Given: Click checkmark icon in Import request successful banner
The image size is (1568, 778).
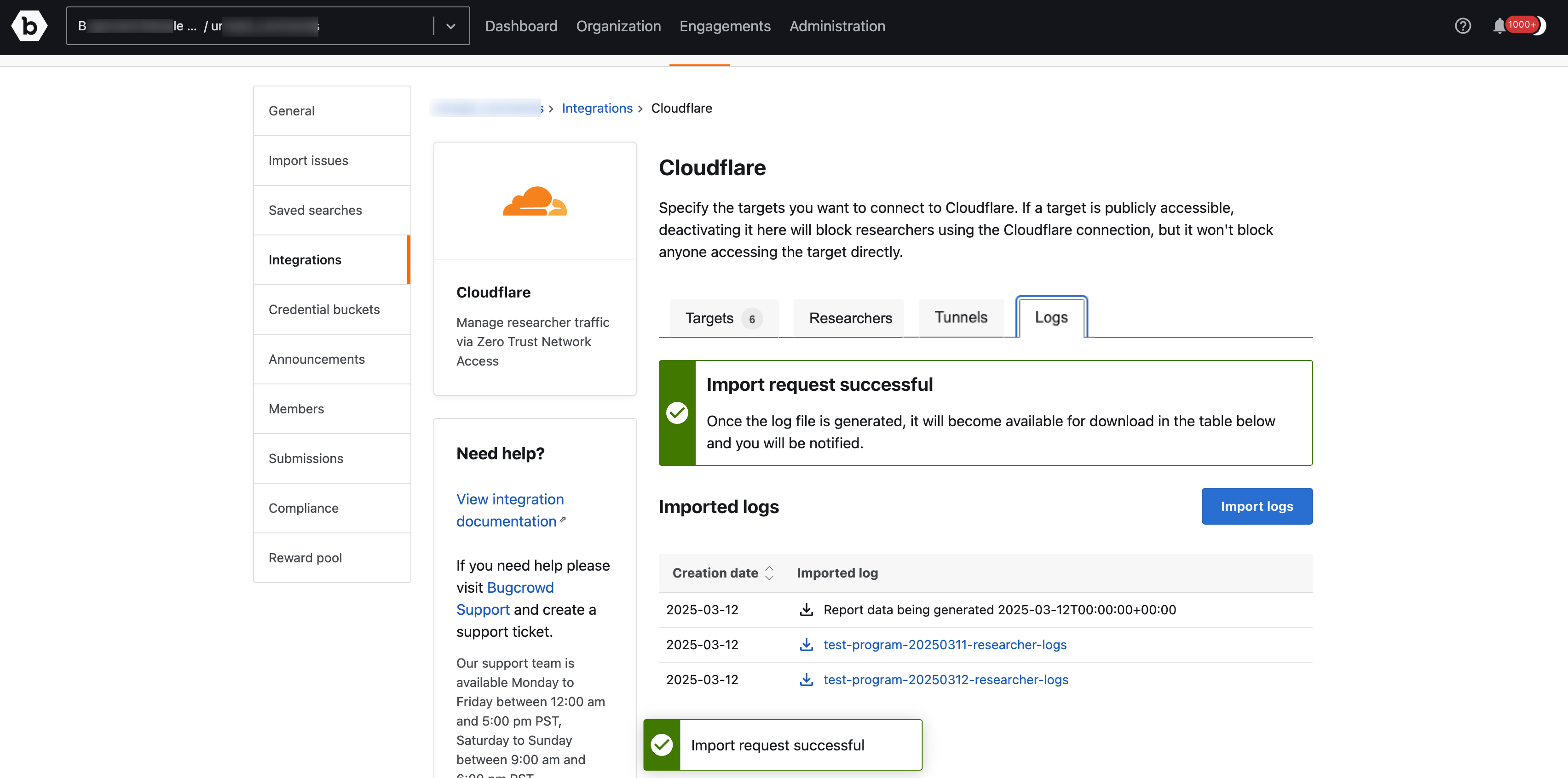Looking at the screenshot, I should [677, 413].
